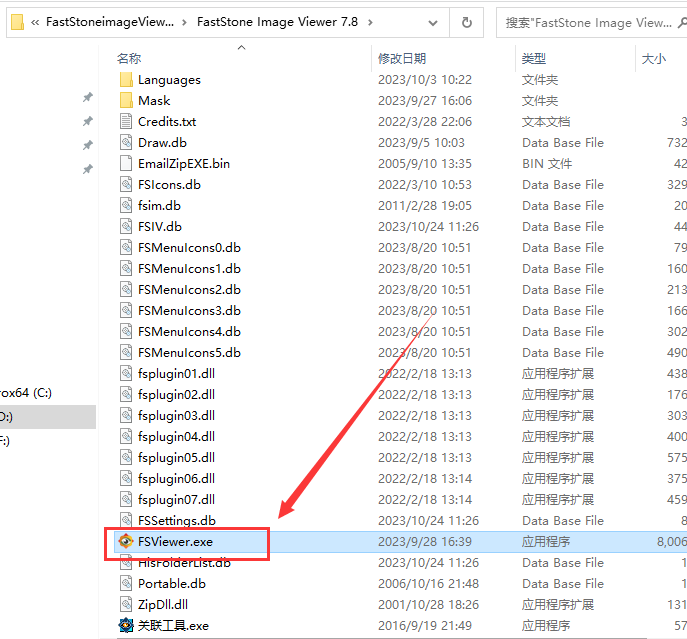This screenshot has width=687, height=639.
Task: Click the 2001/10/28 18:26 date cell
Action: pos(428,605)
